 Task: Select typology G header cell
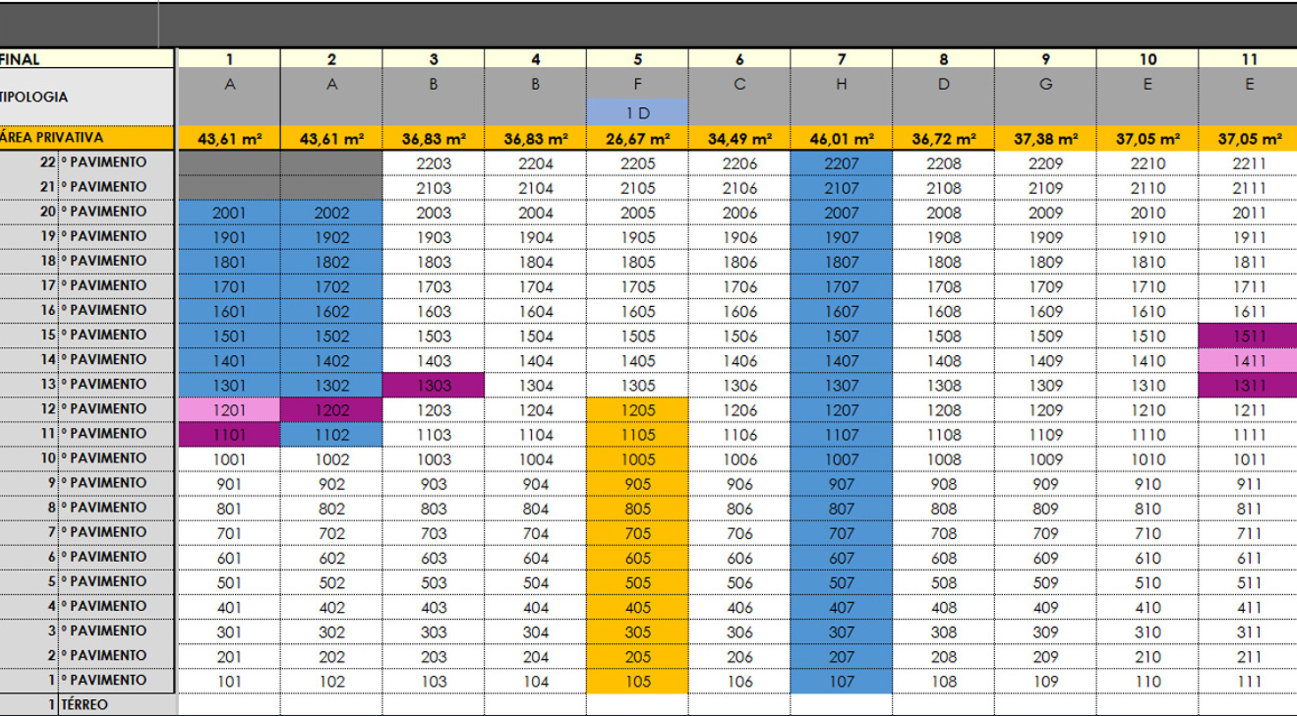[1045, 86]
